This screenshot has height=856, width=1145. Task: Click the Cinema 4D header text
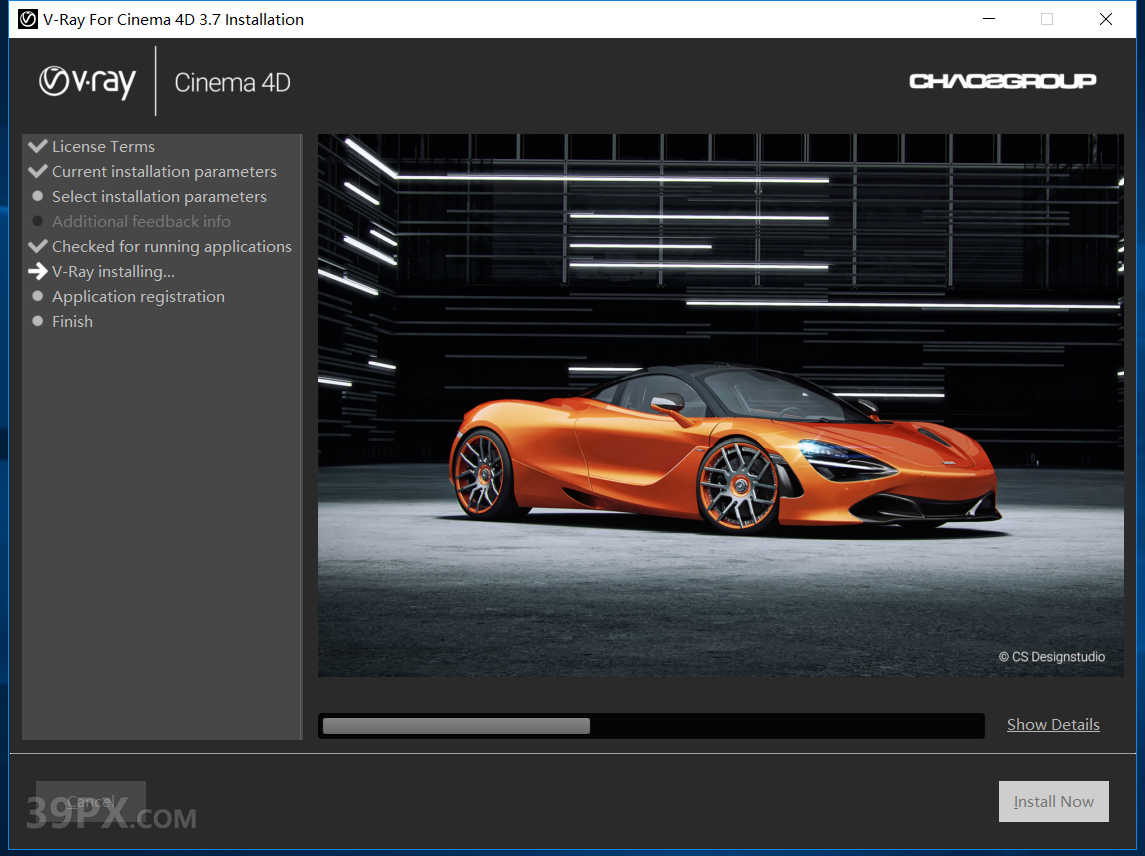[232, 83]
